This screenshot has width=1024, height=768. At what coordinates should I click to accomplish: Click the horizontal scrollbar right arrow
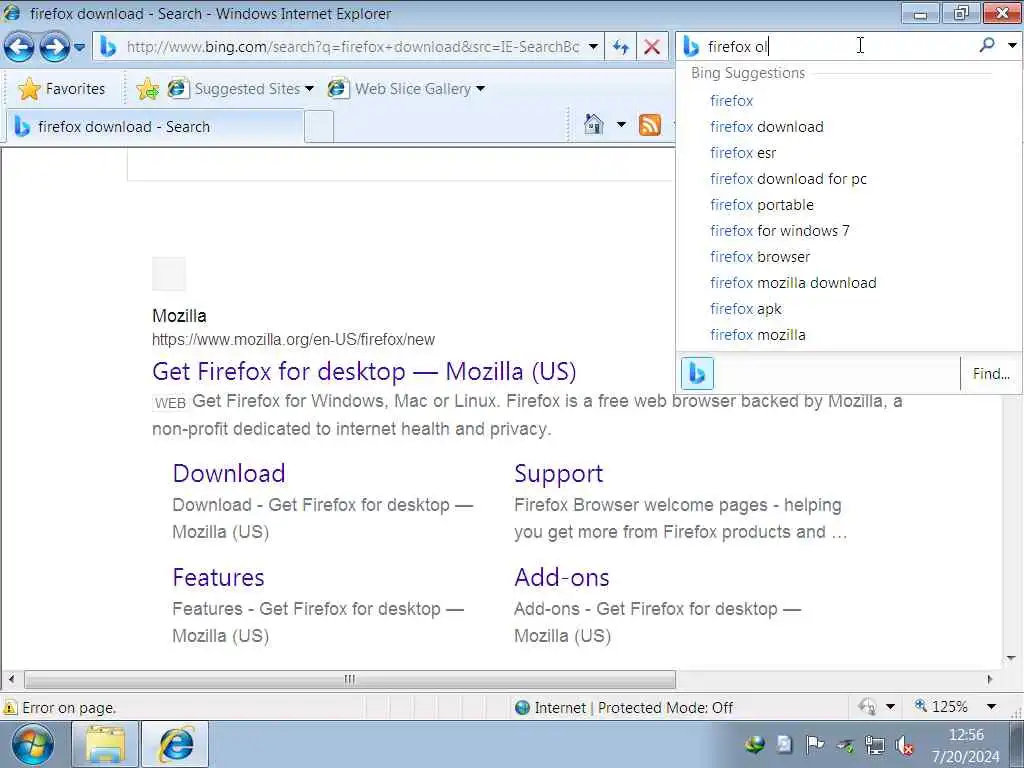[x=990, y=679]
